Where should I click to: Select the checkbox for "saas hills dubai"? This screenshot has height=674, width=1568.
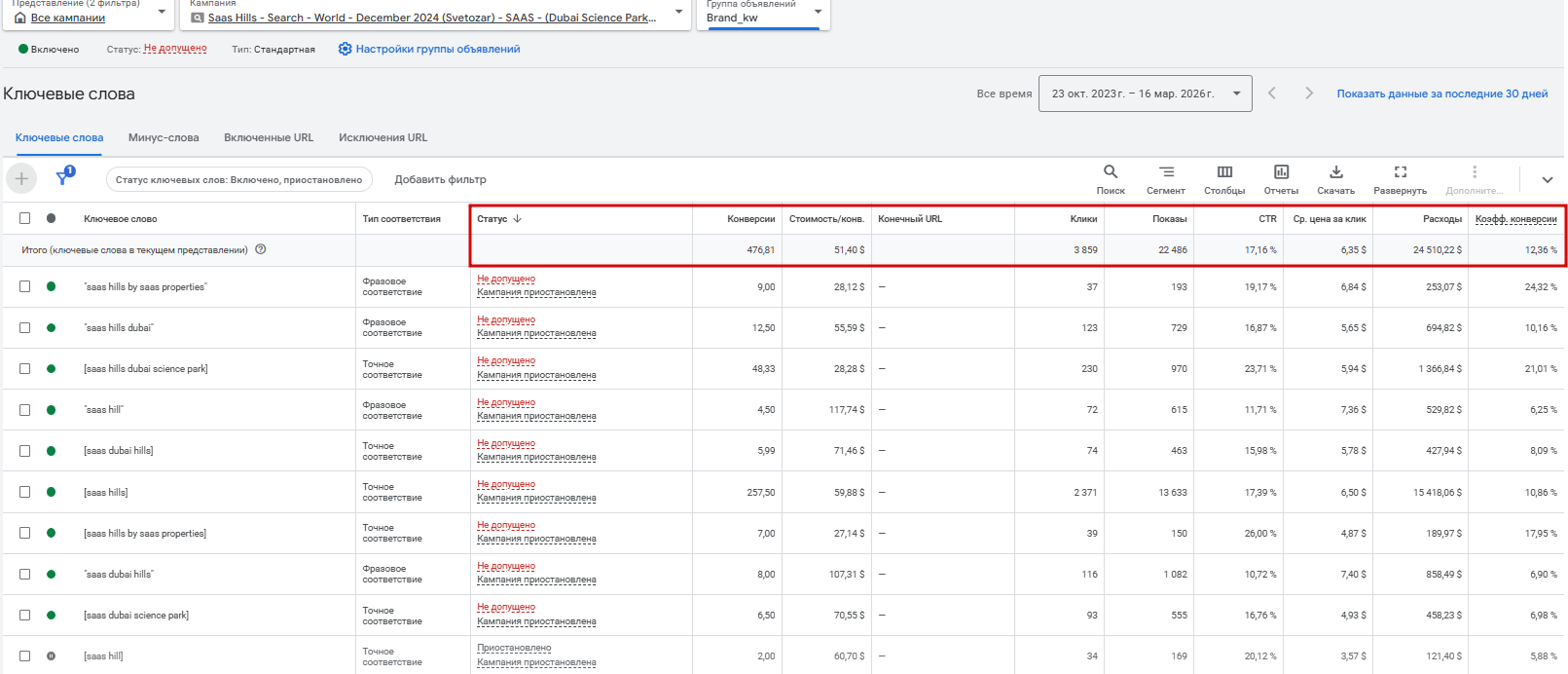[25, 327]
